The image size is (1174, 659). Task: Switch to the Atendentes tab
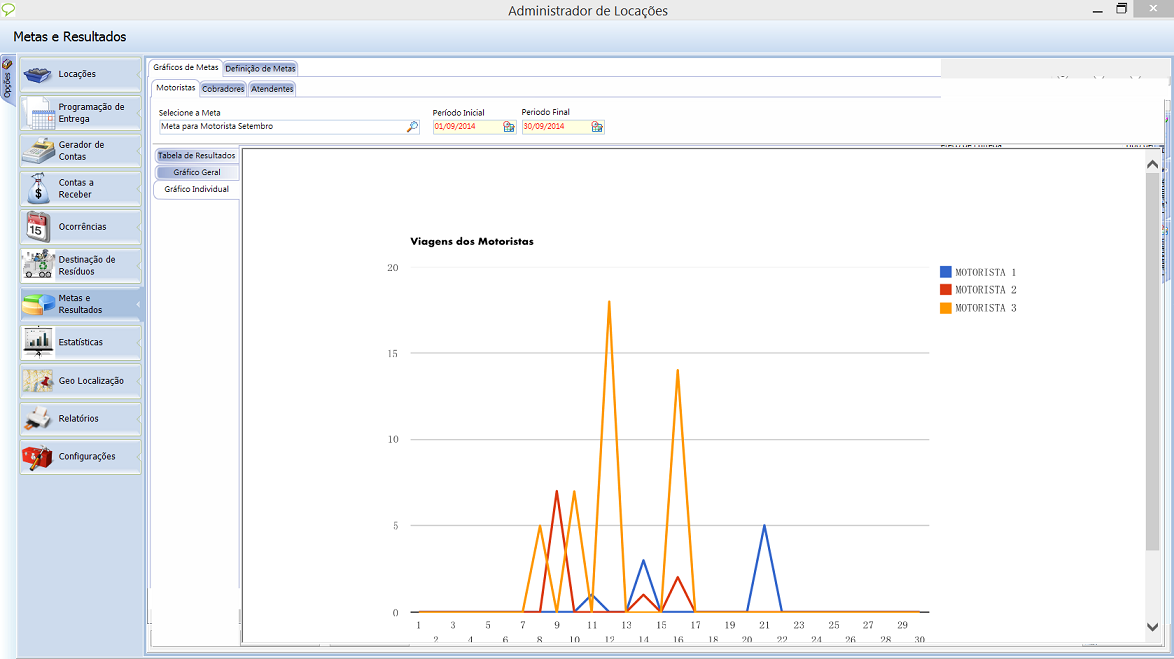click(x=272, y=89)
